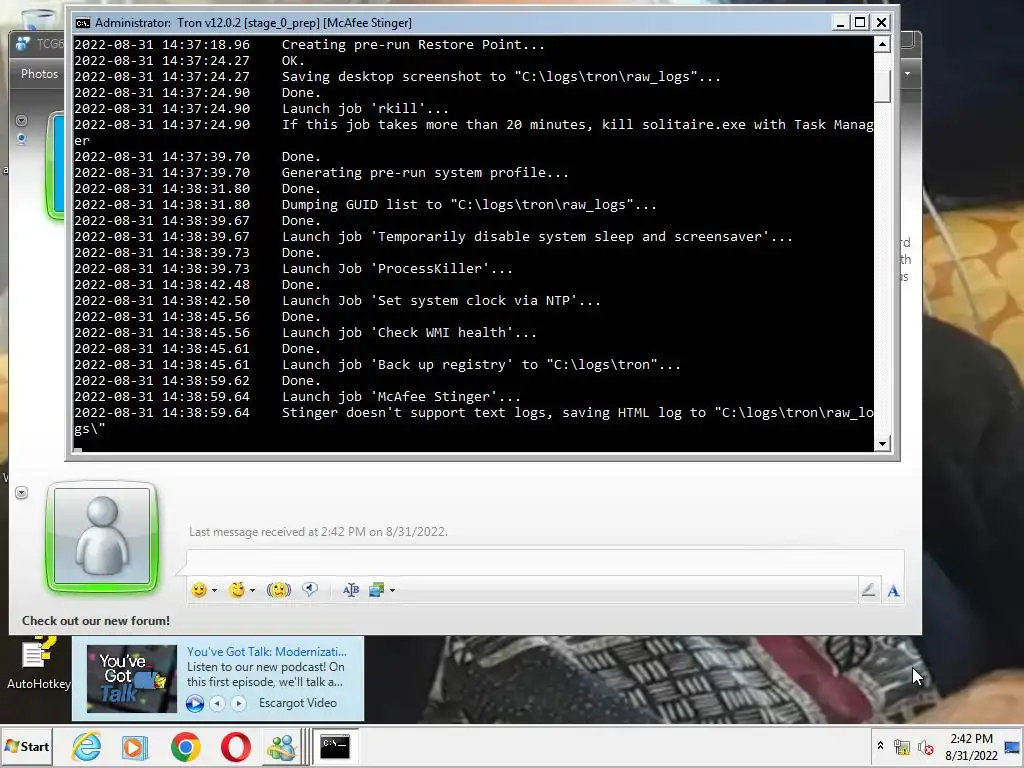Click the Show desktop button
This screenshot has width=1024, height=768.
coord(1014,746)
